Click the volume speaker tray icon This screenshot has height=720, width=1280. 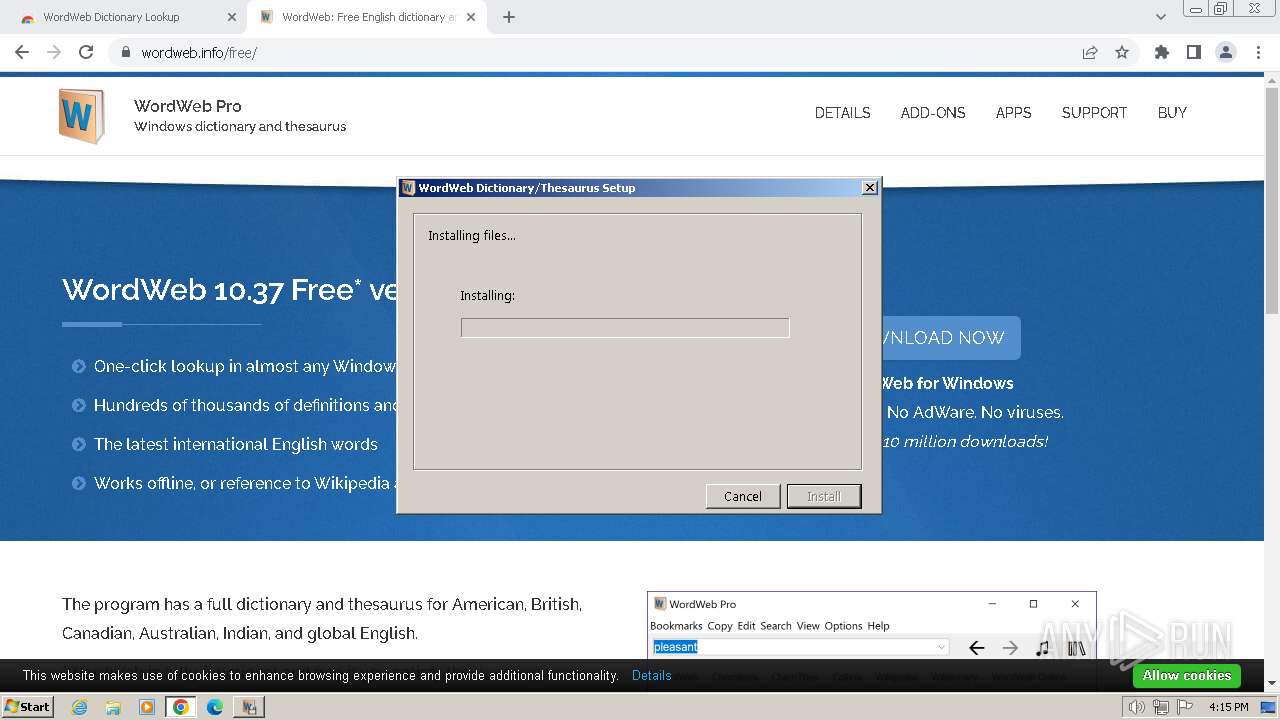coord(1137,707)
